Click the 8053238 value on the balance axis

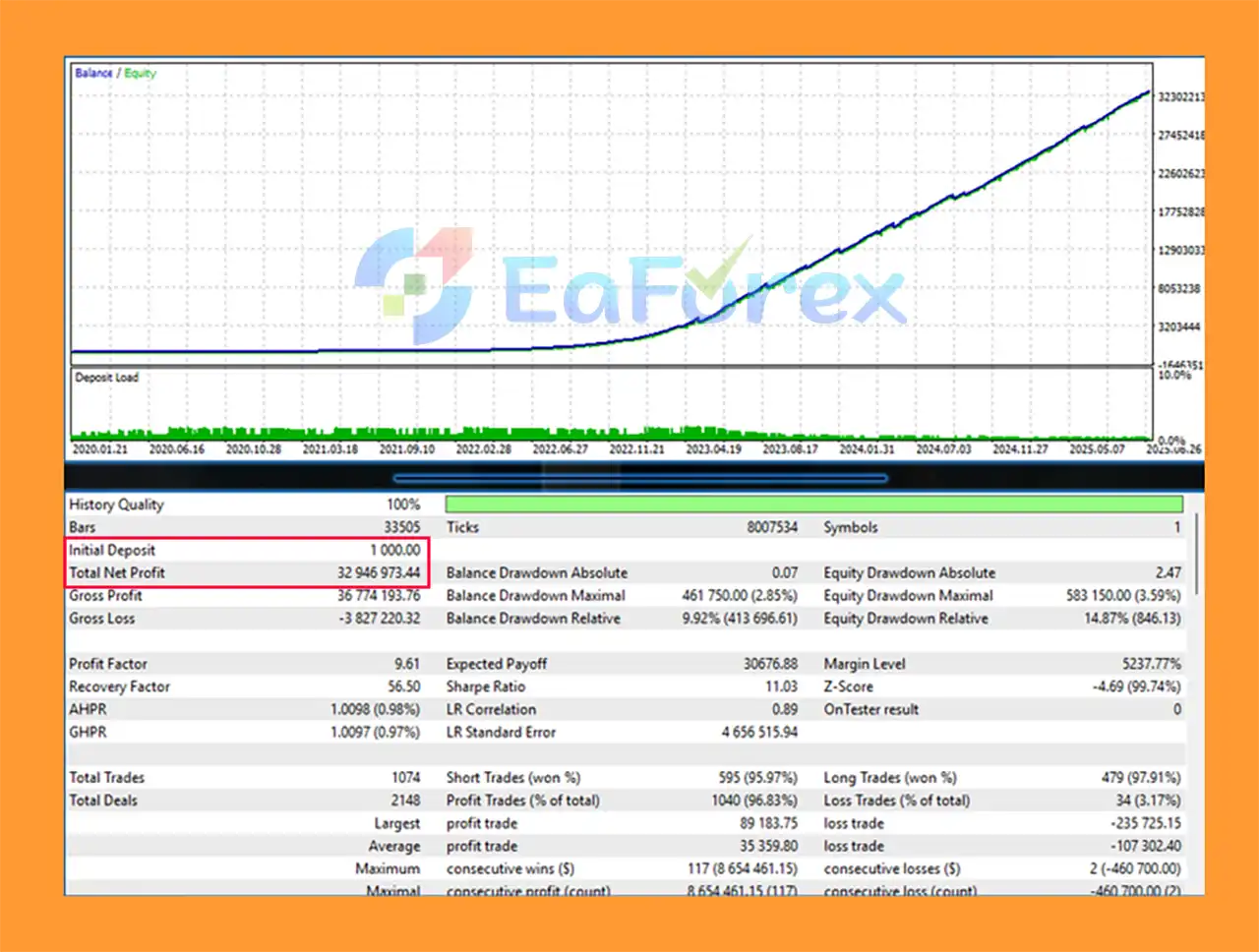(x=1179, y=288)
